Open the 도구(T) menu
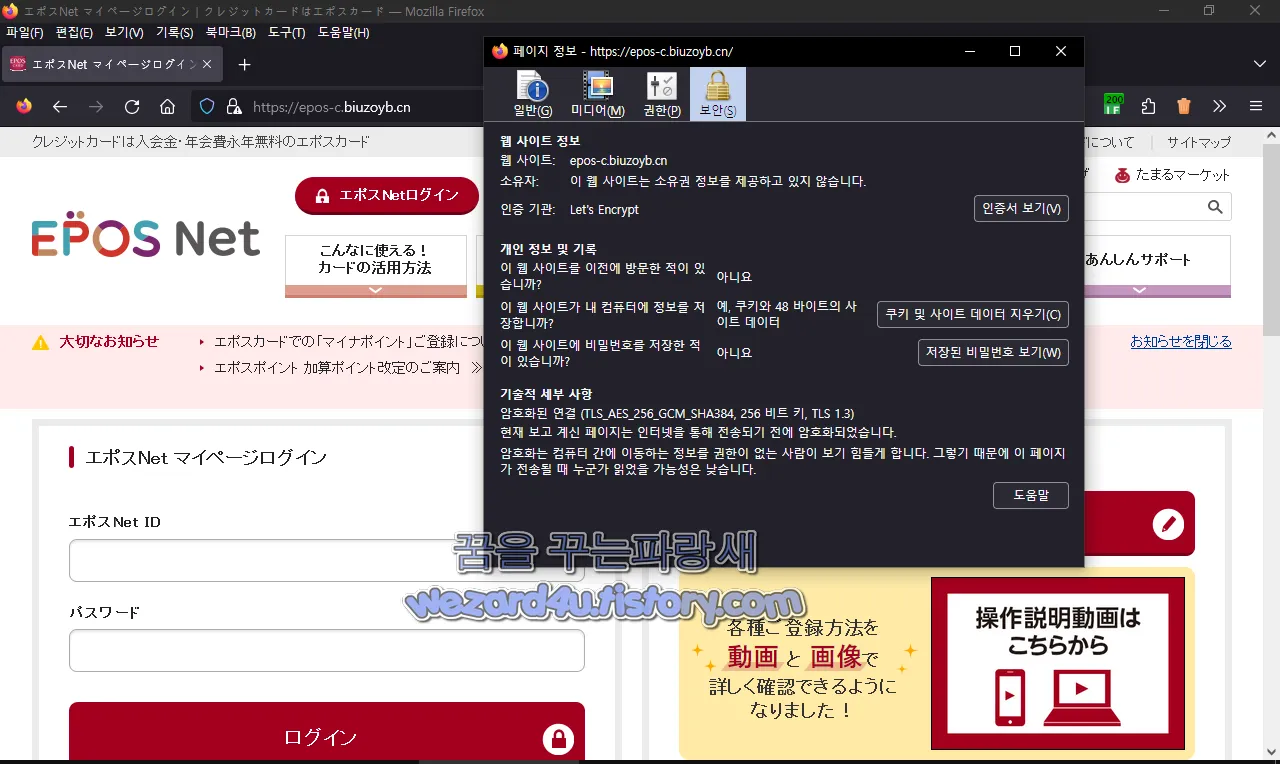The height and width of the screenshot is (764, 1280). pyautogui.click(x=286, y=33)
